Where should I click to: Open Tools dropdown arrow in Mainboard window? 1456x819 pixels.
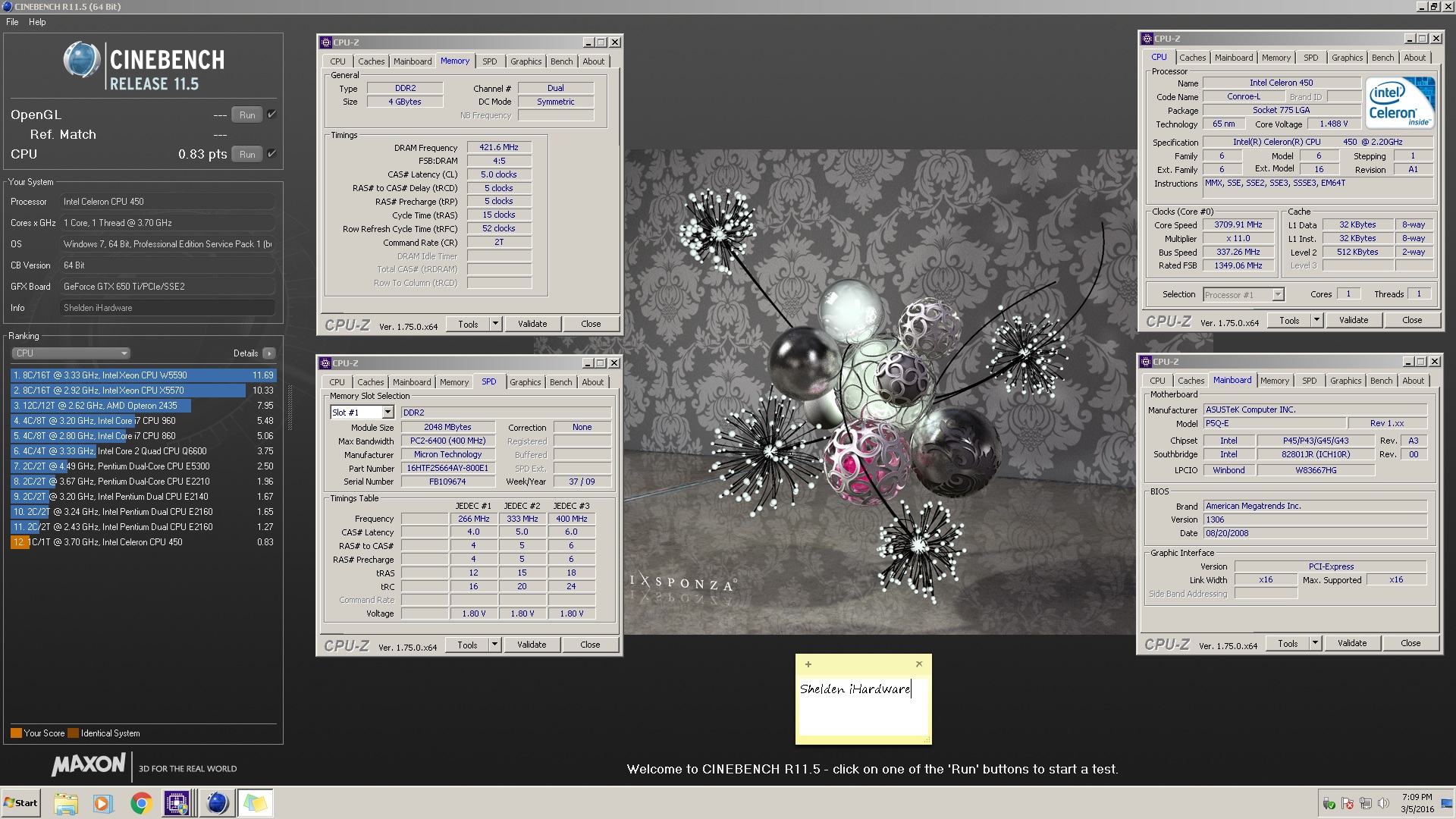tap(1315, 643)
